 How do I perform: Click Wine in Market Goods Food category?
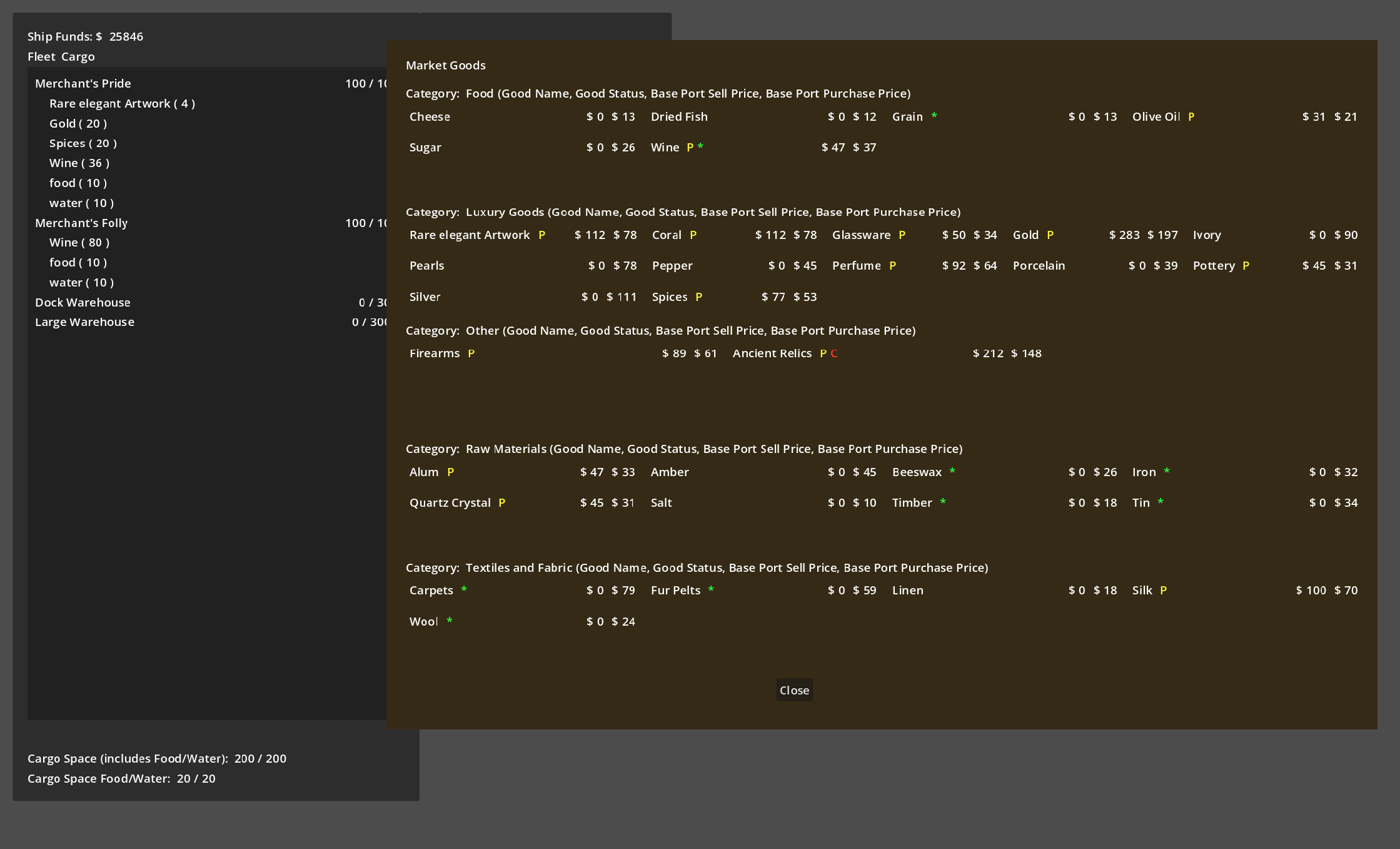(665, 147)
